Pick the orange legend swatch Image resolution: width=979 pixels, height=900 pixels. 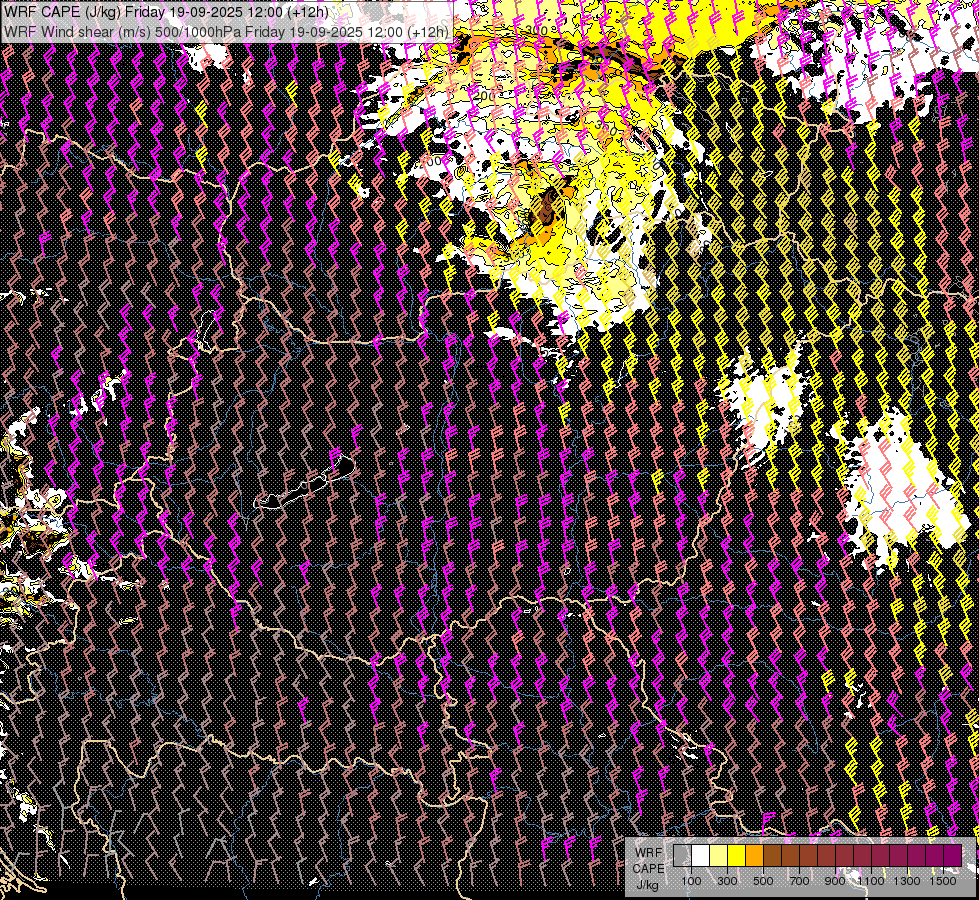[x=754, y=855]
